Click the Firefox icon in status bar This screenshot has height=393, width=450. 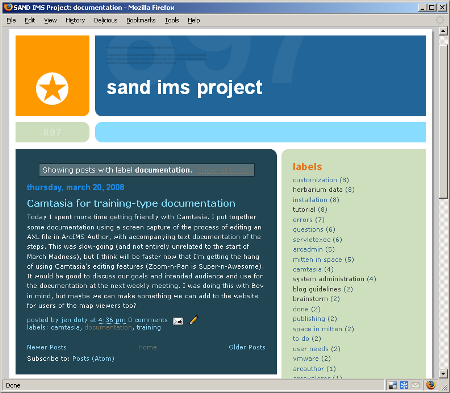coord(431,385)
